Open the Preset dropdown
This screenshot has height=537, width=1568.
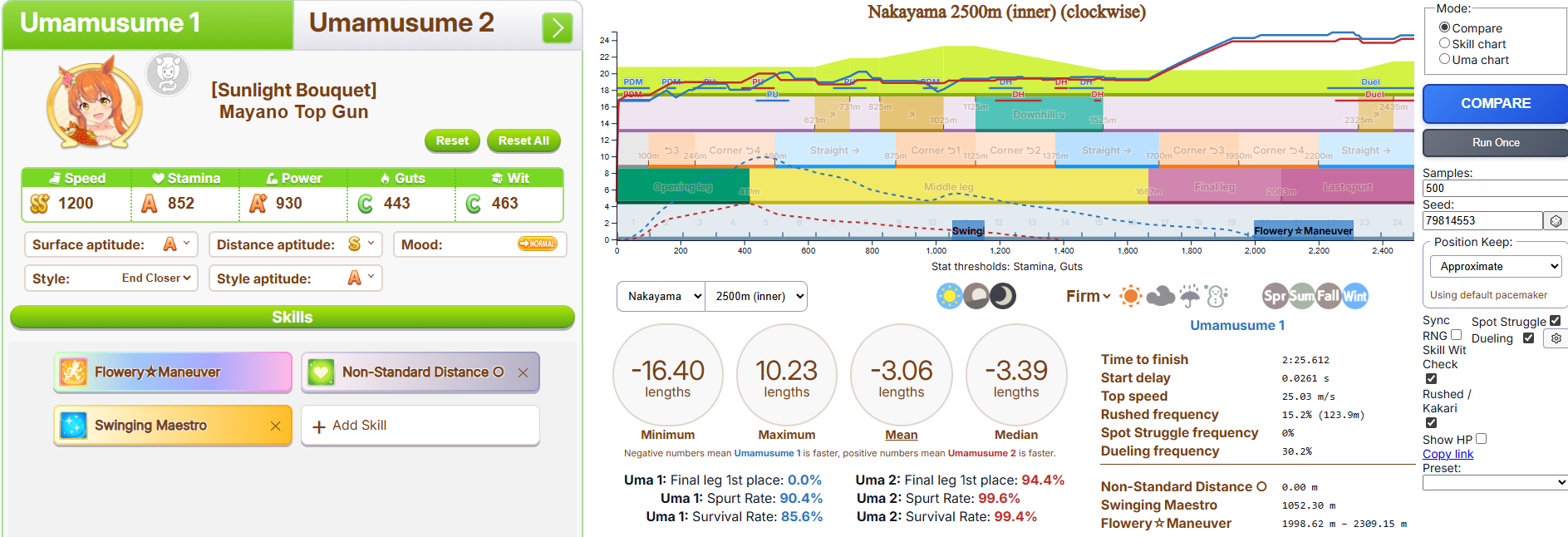tap(1495, 482)
